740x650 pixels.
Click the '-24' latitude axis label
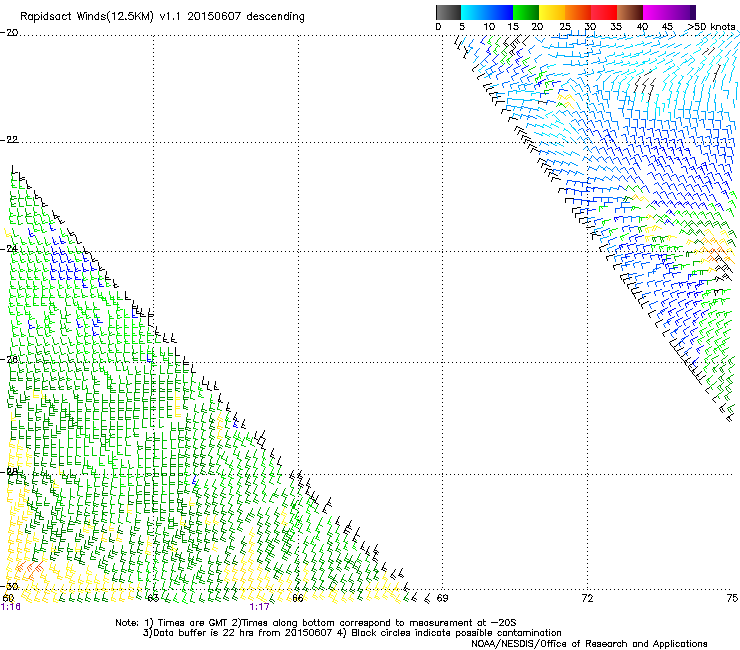(x=9, y=248)
